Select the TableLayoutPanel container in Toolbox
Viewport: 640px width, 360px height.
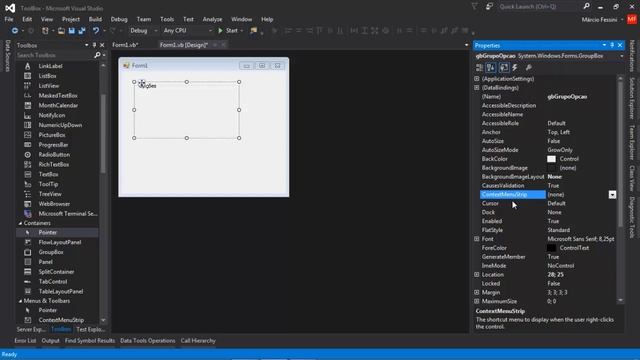(60, 291)
